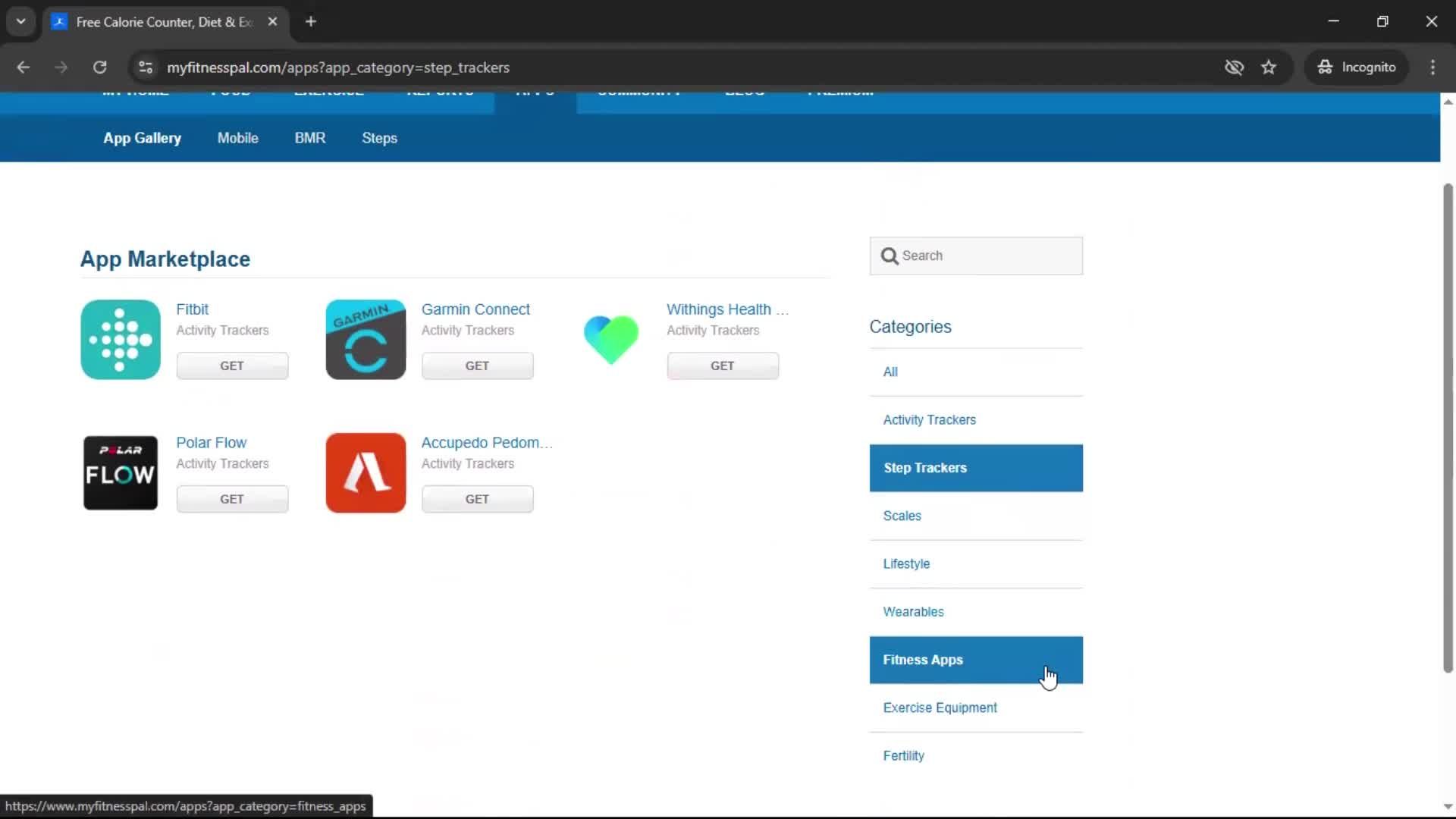Open the Accupedo Pedometer app icon

pyautogui.click(x=366, y=472)
